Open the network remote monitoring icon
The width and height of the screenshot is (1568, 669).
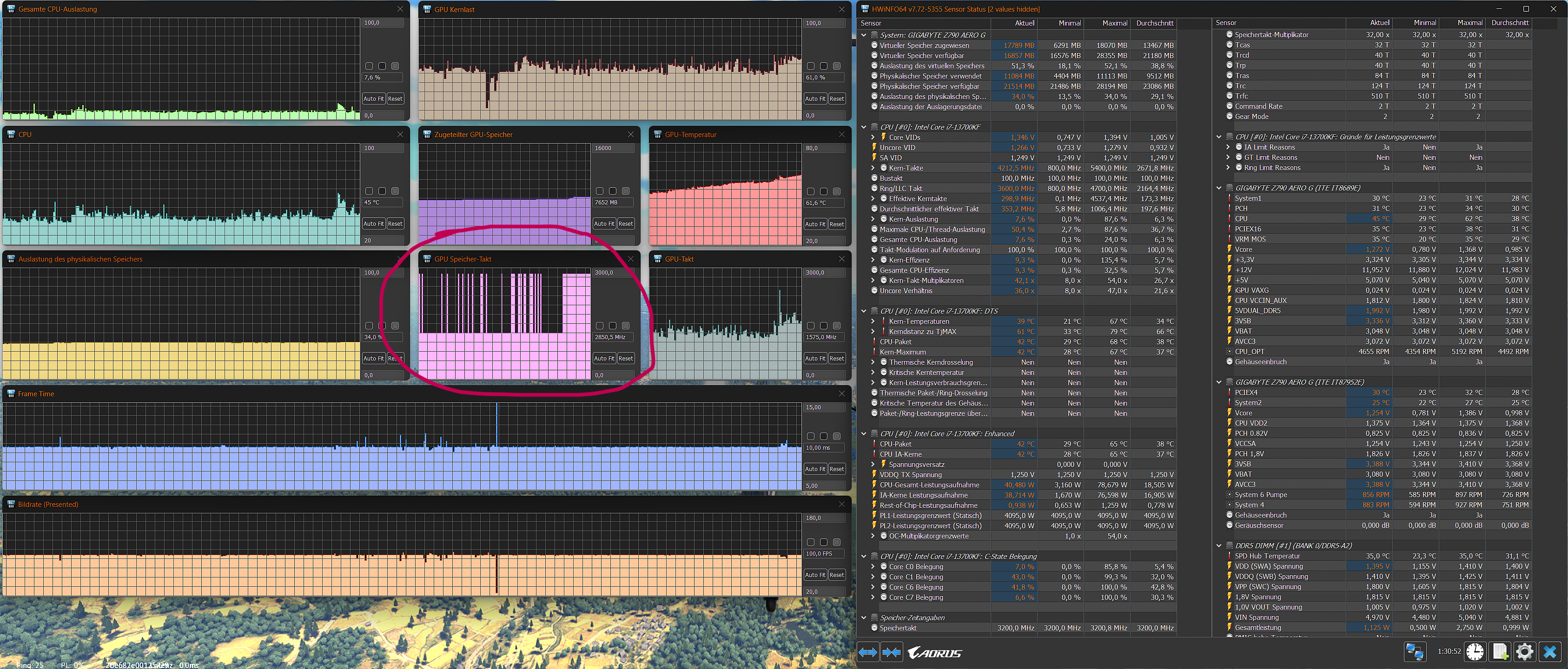click(x=1415, y=652)
